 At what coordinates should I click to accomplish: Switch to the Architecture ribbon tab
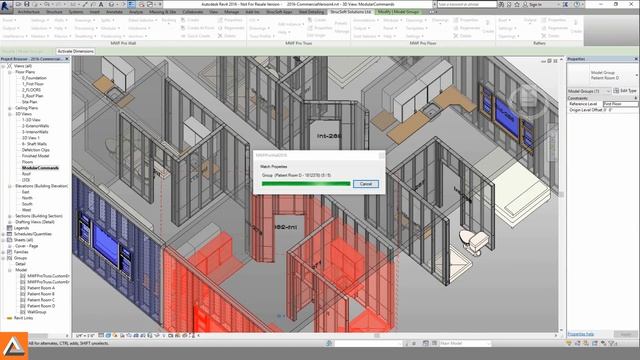[29, 12]
